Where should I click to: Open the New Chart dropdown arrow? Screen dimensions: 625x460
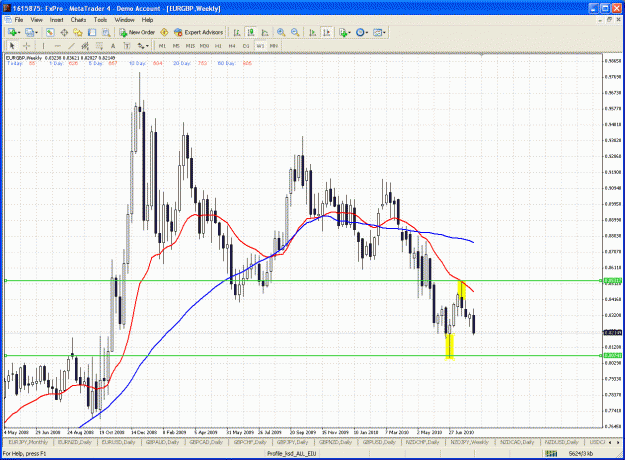19,33
